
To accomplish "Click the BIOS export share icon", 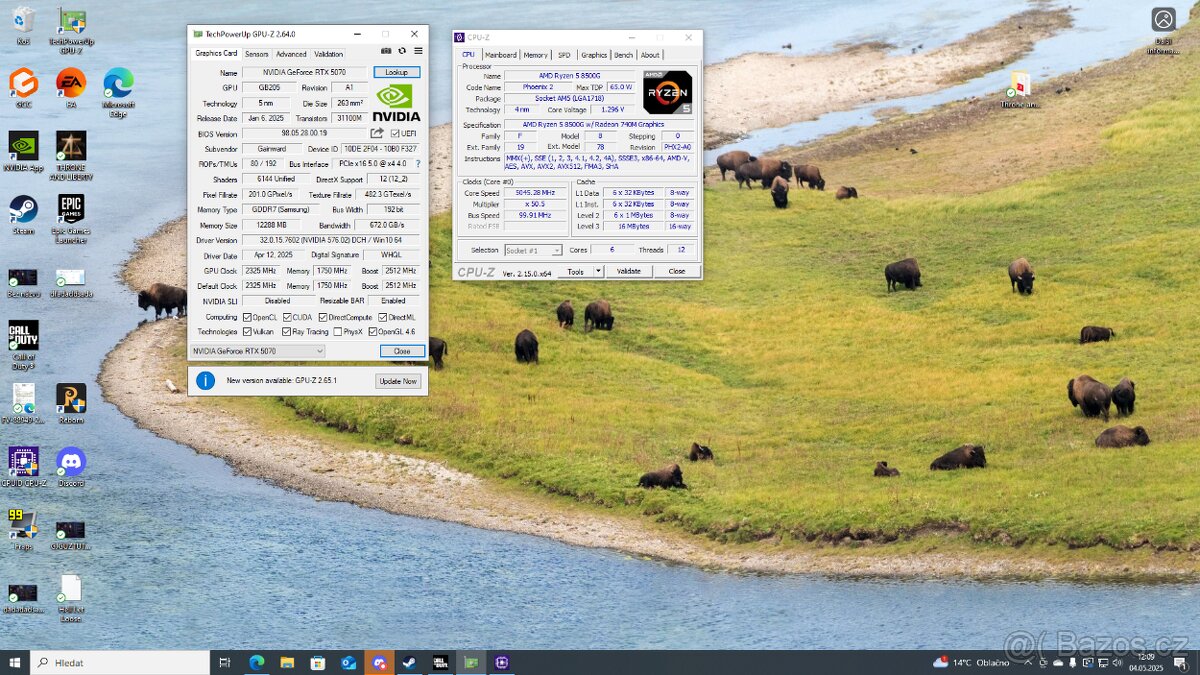I will pyautogui.click(x=377, y=133).
